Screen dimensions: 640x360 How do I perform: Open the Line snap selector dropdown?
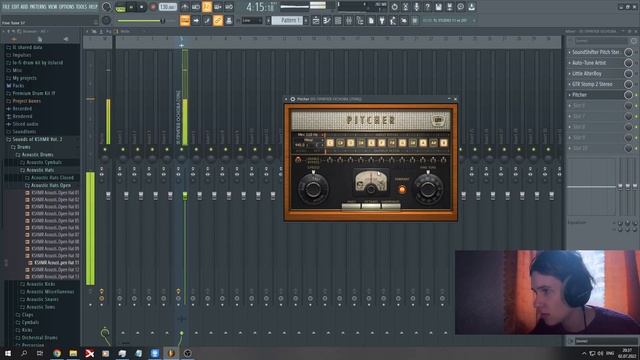click(252, 20)
